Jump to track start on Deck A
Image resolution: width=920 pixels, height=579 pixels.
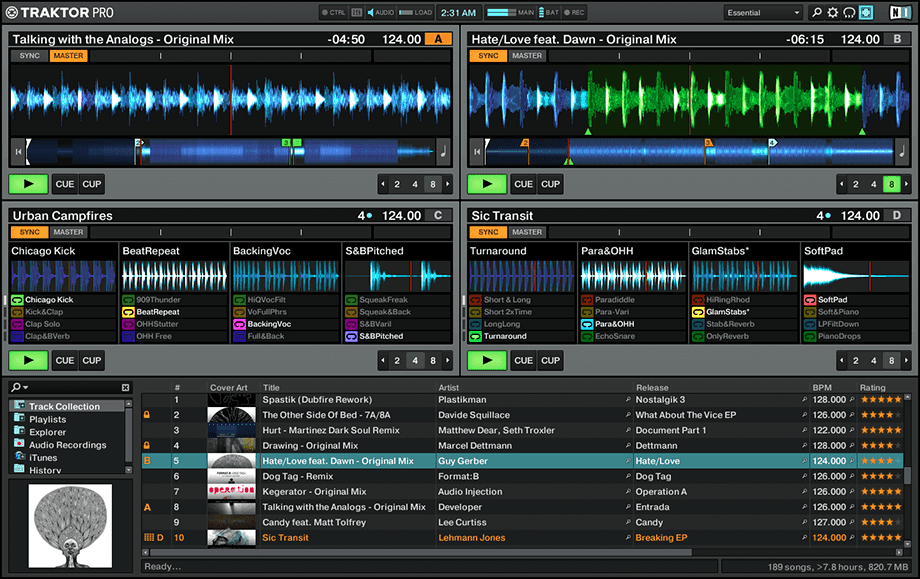click(17, 152)
